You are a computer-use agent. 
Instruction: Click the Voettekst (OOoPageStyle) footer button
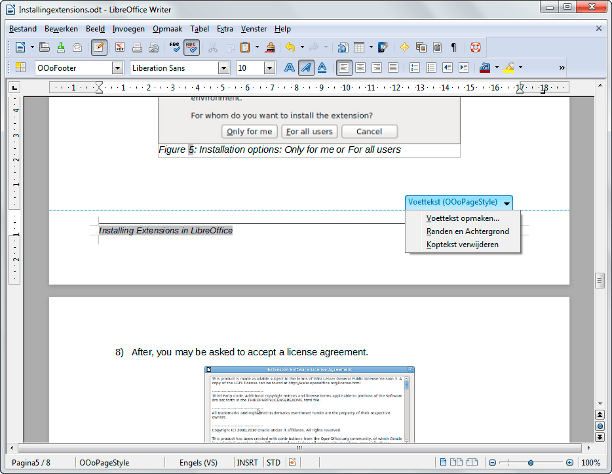(459, 203)
